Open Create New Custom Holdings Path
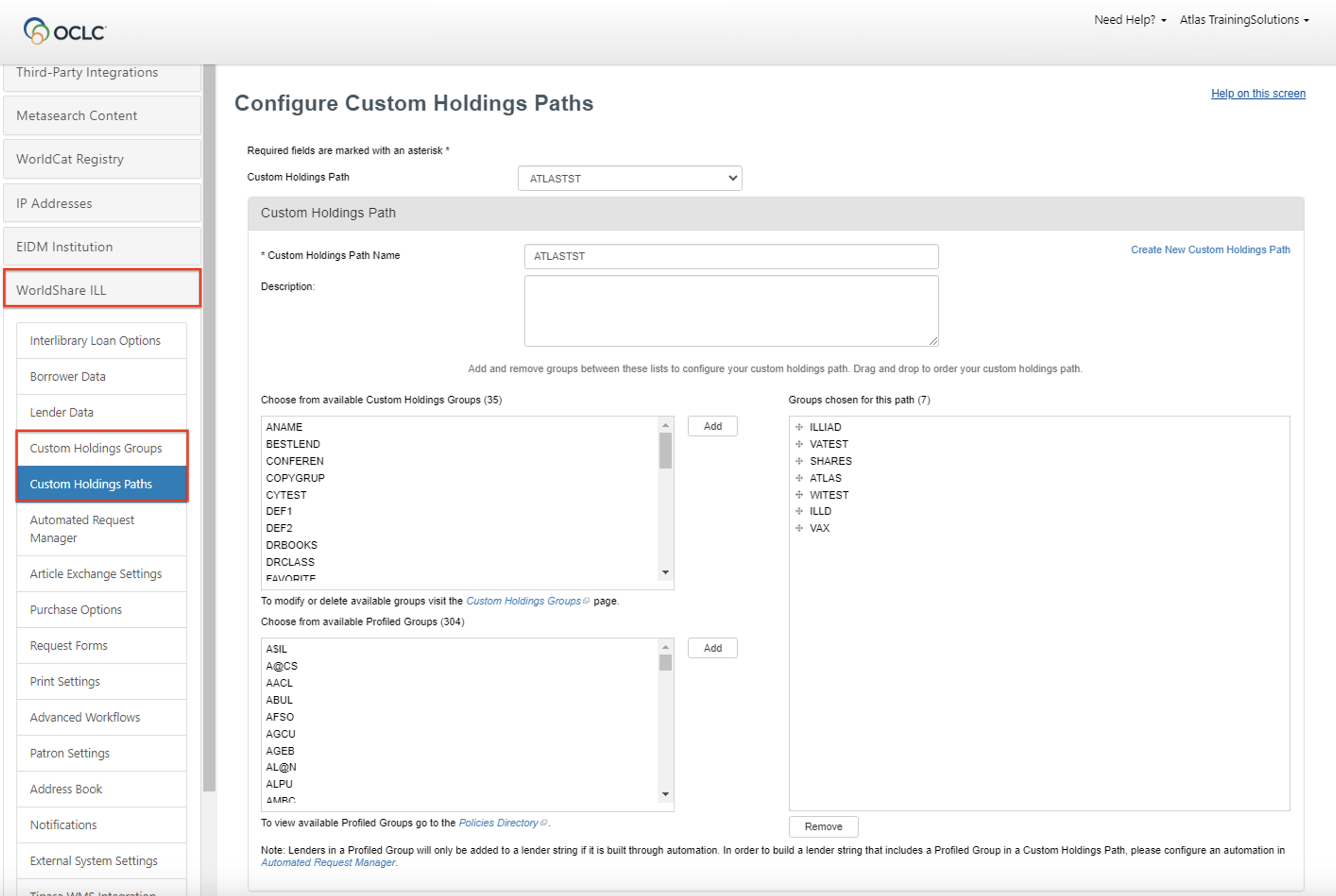This screenshot has height=896, width=1336. 1210,250
